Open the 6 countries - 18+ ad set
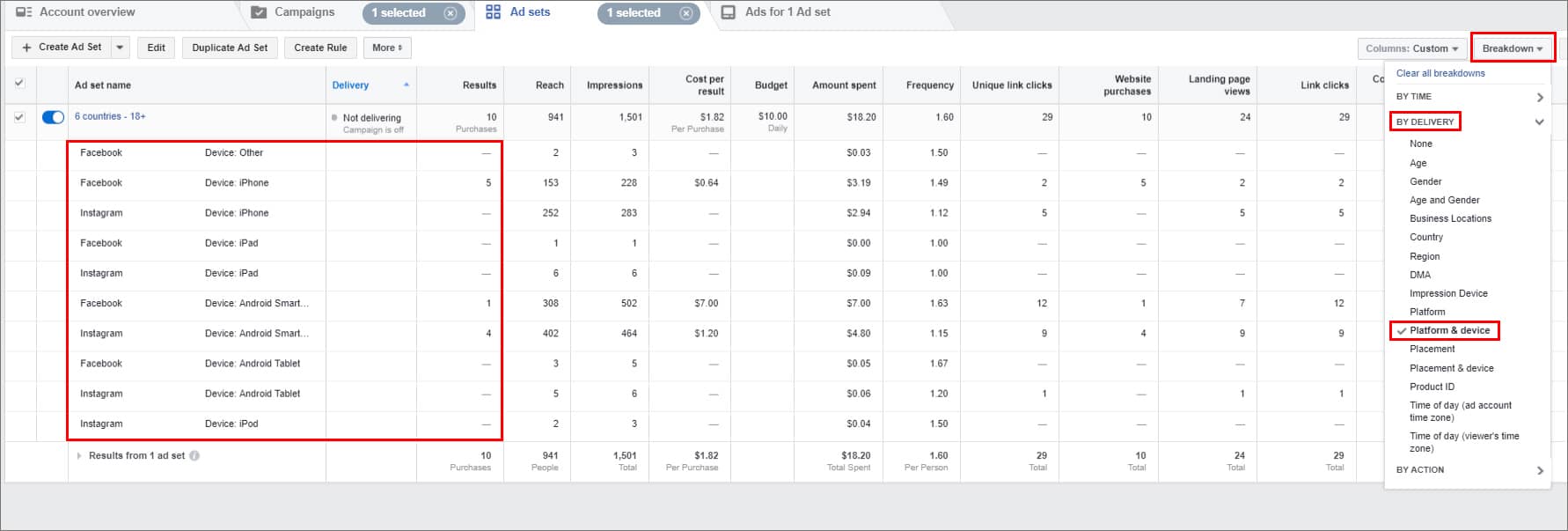 tap(110, 116)
